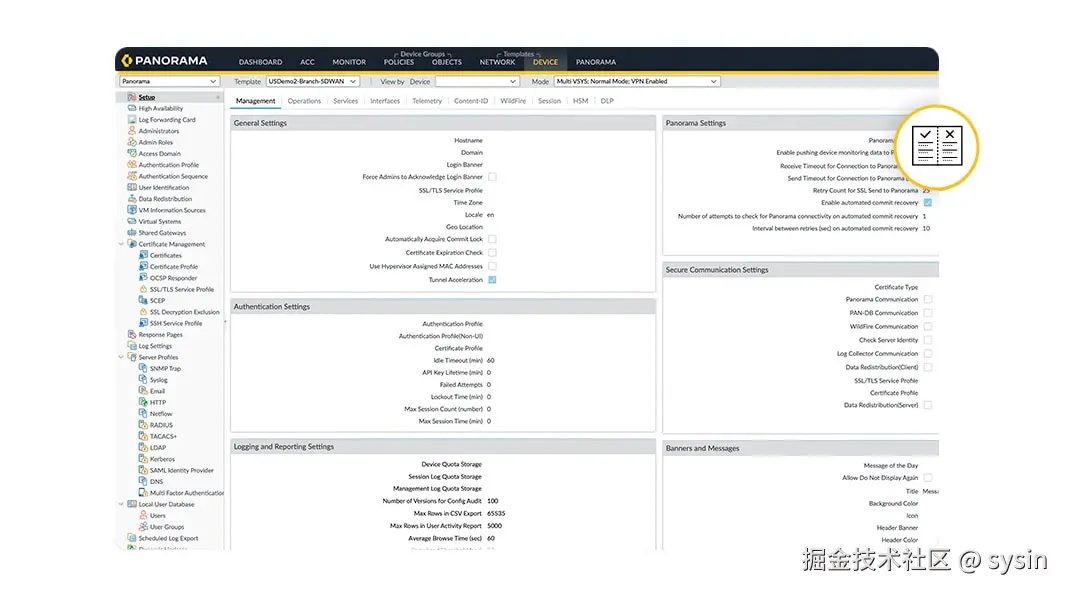Enable Panorama Communication checkbox
1067x593 pixels.
click(x=928, y=300)
